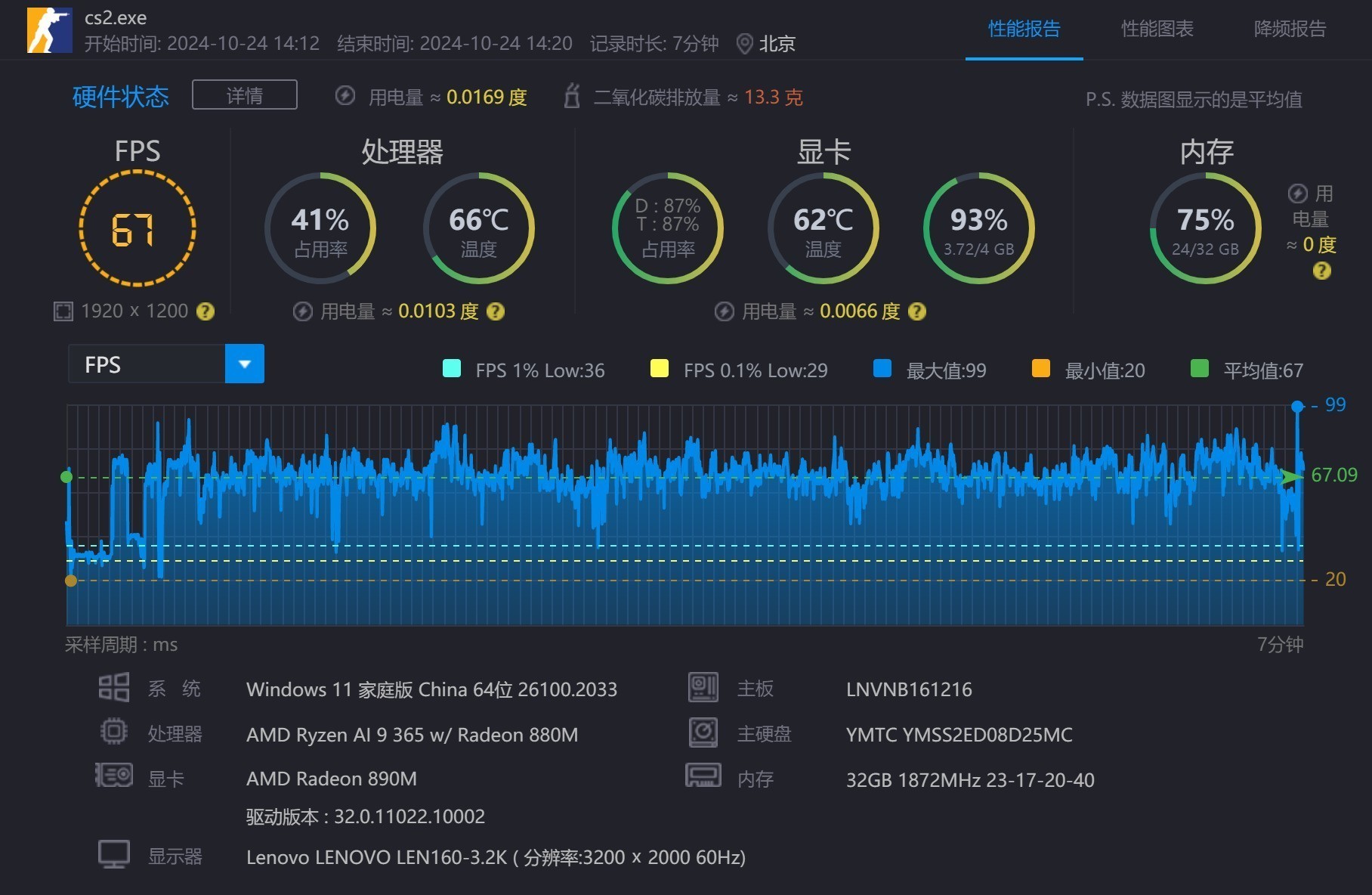
Task: Click the cs2.exe game icon
Action: click(50, 30)
